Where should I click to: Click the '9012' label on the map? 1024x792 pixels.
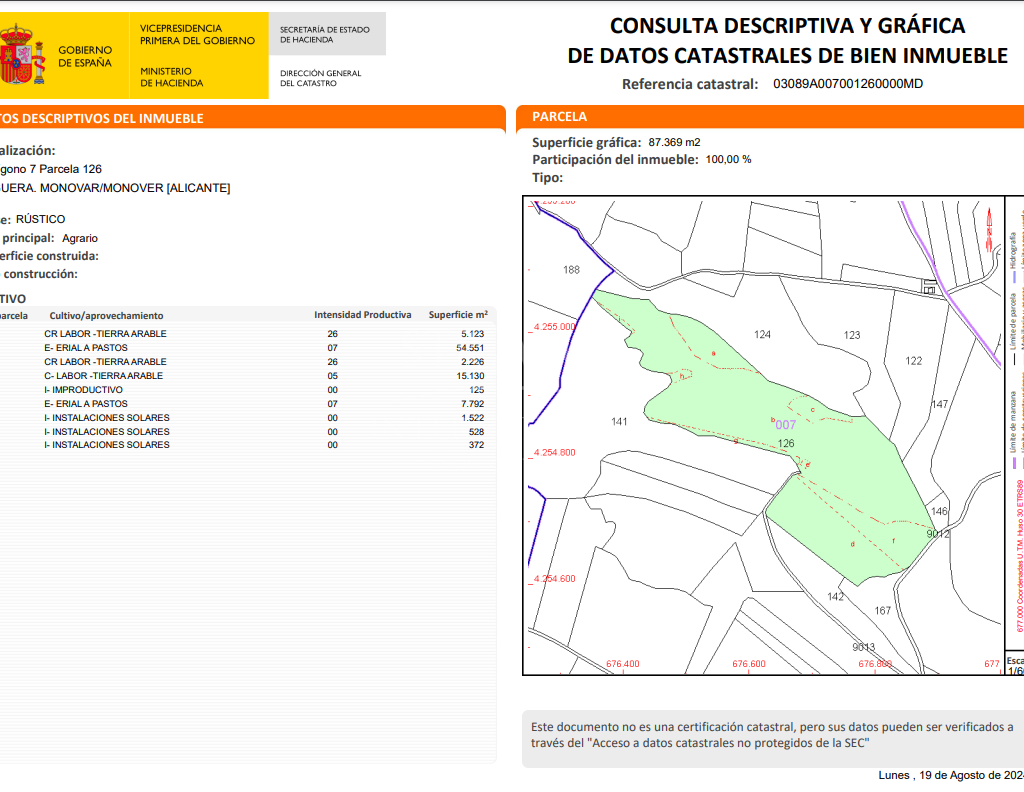click(938, 533)
